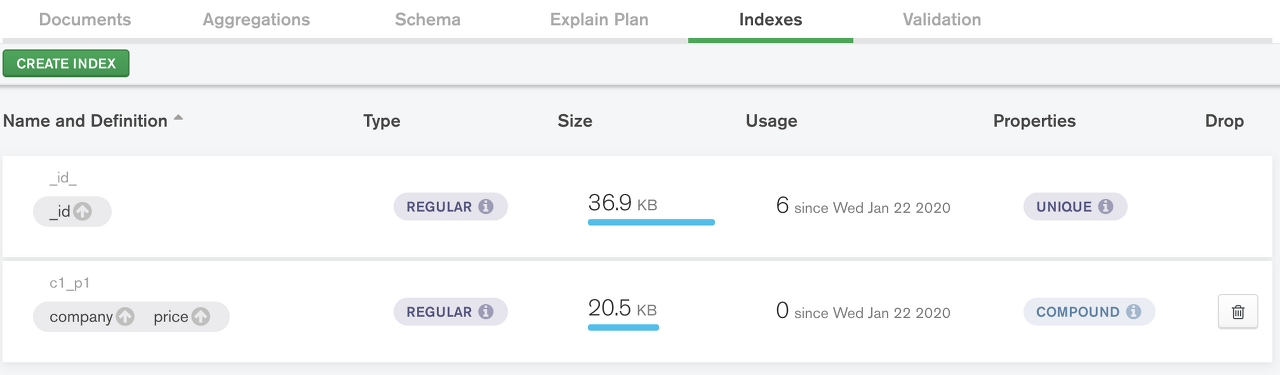Select the c1_p1 index name
The width and height of the screenshot is (1280, 375).
[70, 283]
